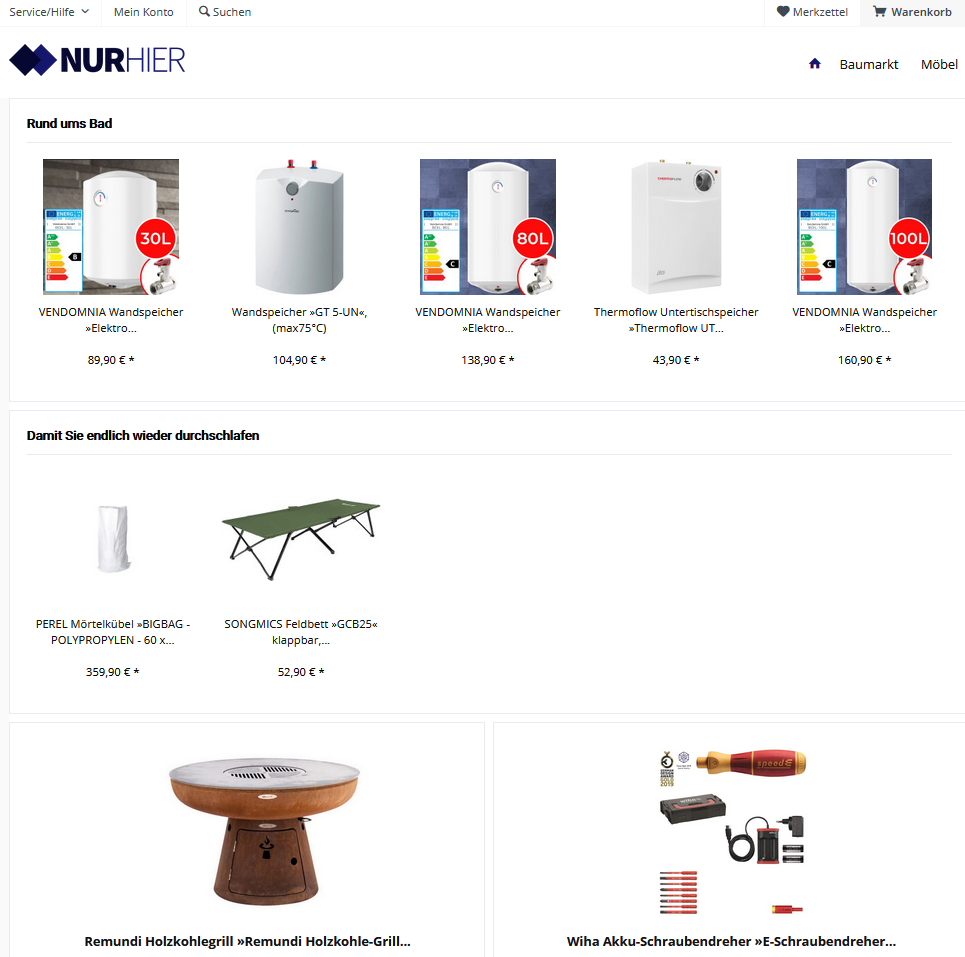Viewport: 965px width, 957px height.
Task: Expand the Service/Hilfe dropdown
Action: [49, 12]
